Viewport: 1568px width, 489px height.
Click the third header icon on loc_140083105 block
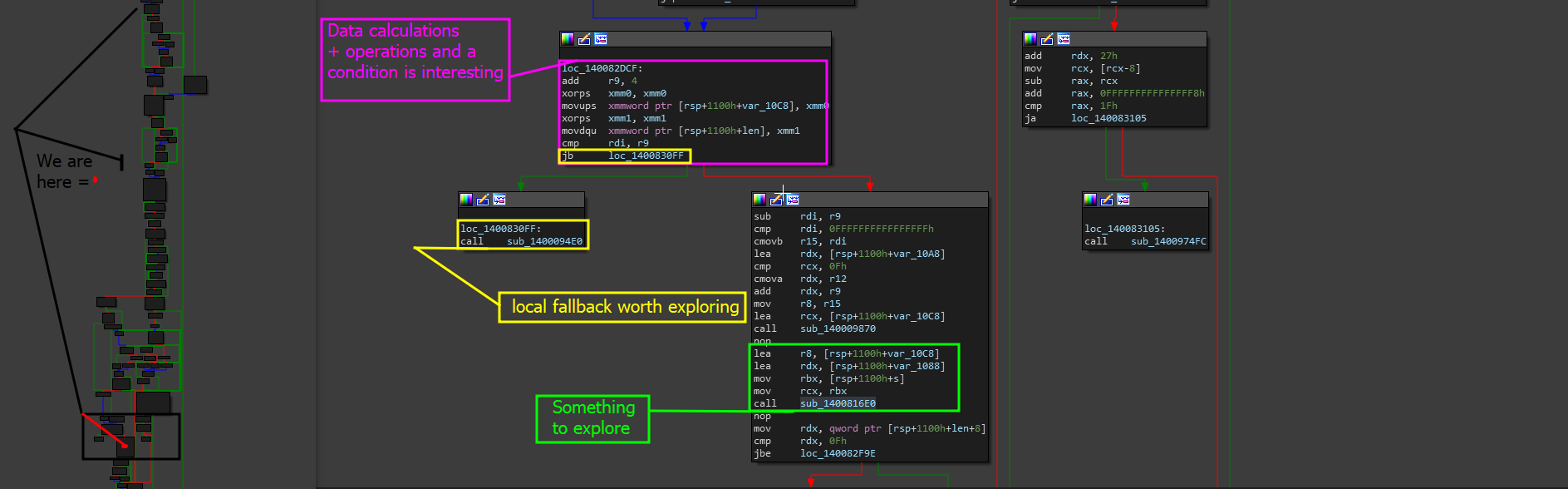pos(1123,200)
